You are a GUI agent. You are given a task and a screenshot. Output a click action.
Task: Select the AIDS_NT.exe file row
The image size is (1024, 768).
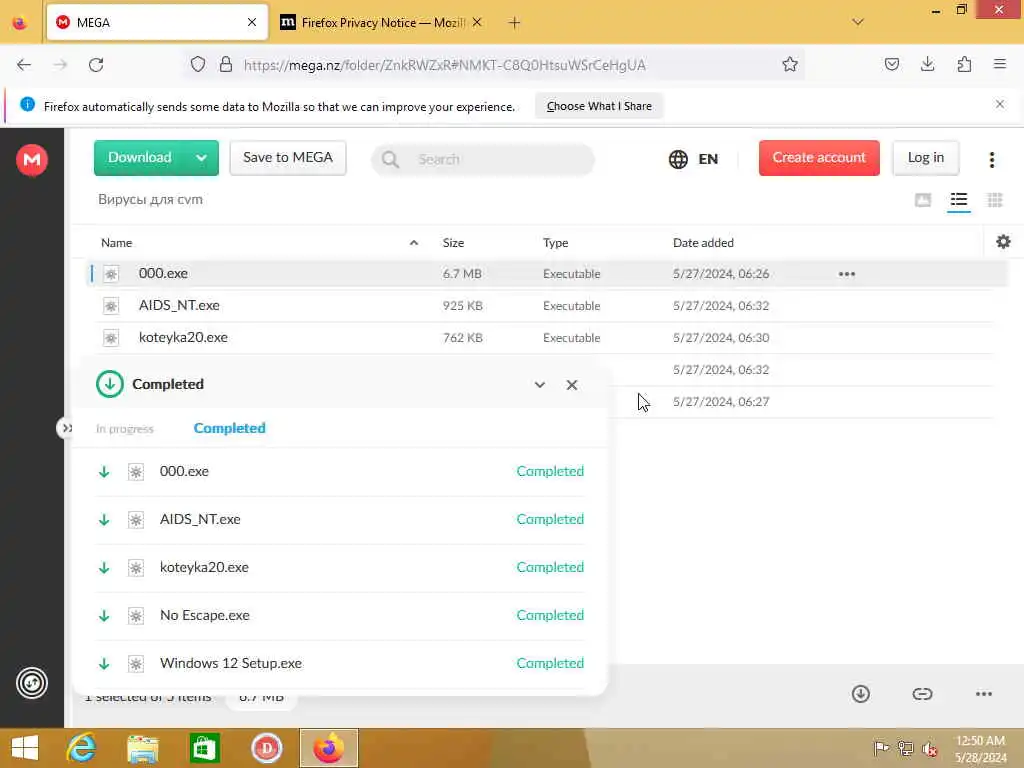[547, 306]
